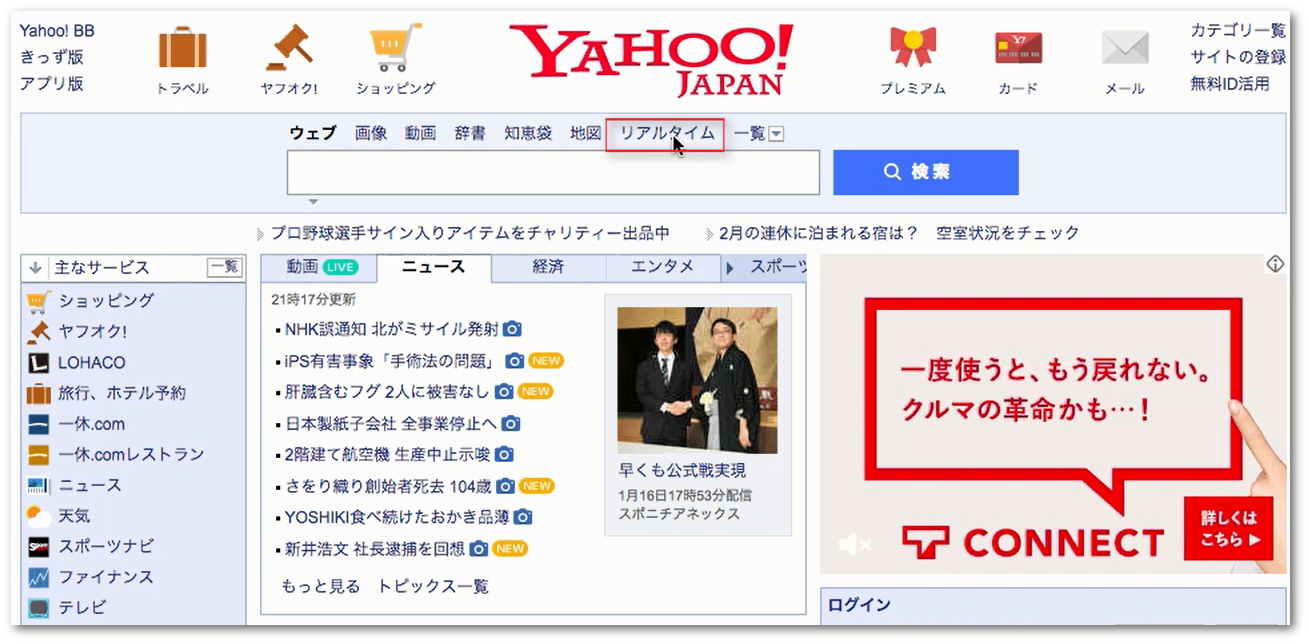
Task: Expand the arrow below the search box
Action: click(313, 201)
